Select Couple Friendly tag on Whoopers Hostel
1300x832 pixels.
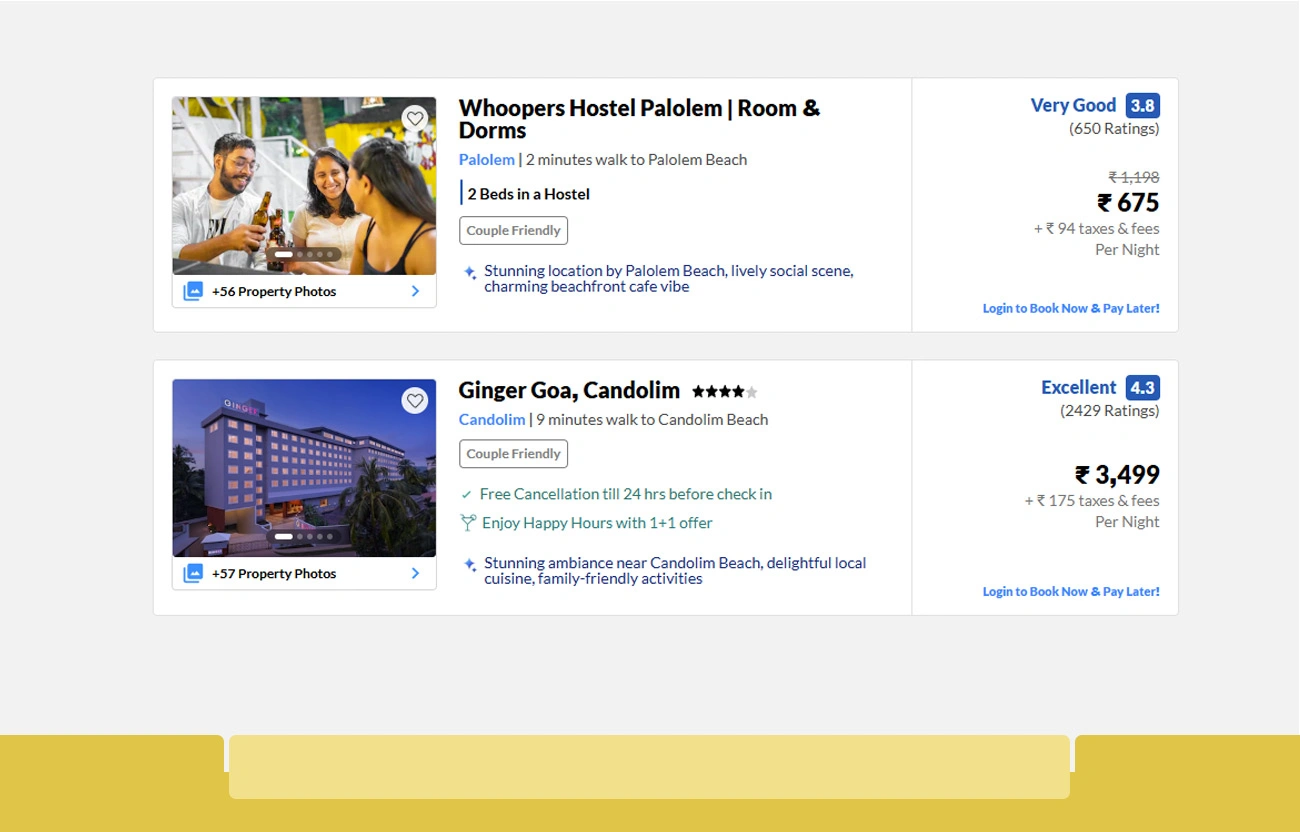click(513, 231)
